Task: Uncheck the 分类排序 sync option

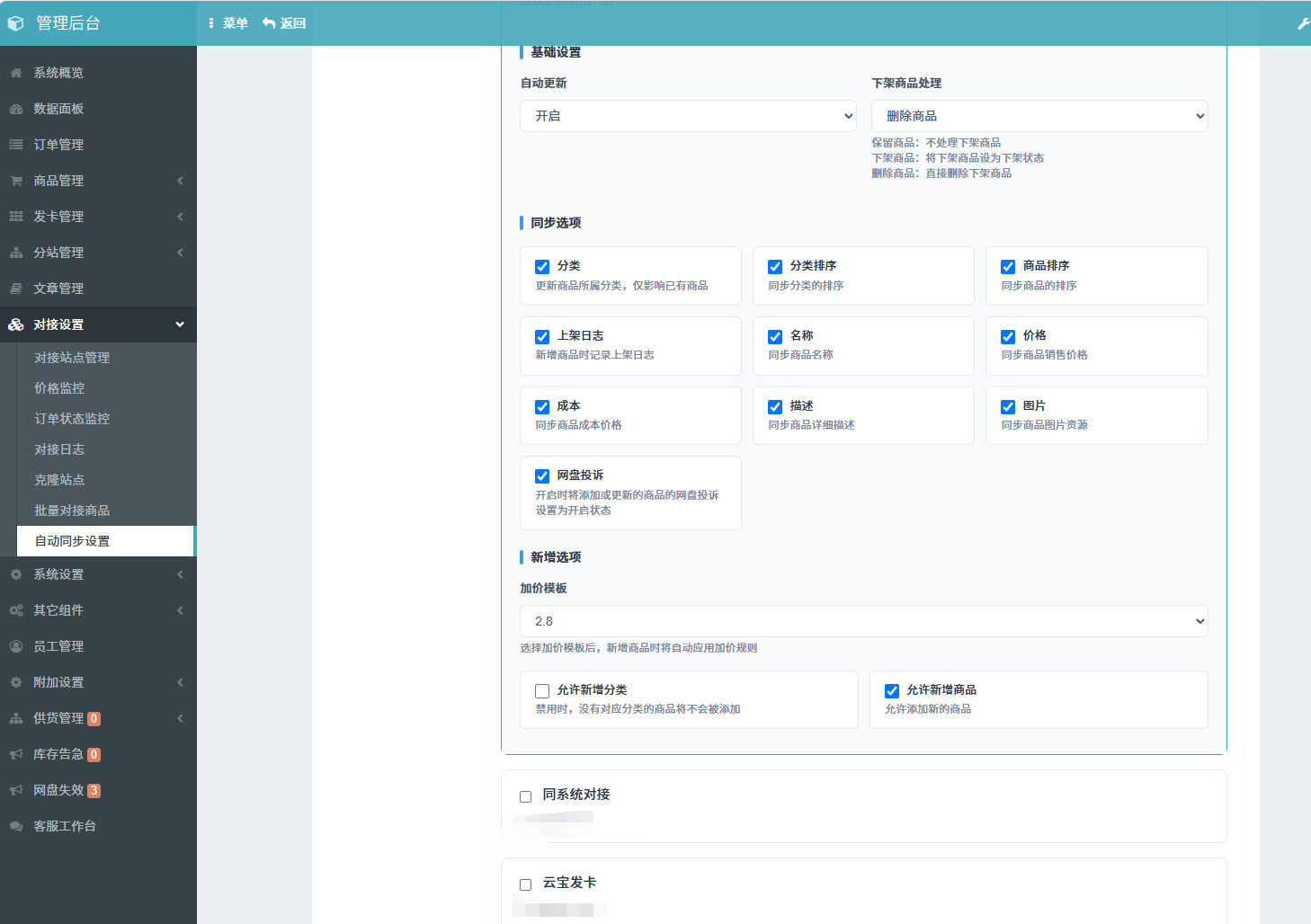Action: tap(775, 267)
